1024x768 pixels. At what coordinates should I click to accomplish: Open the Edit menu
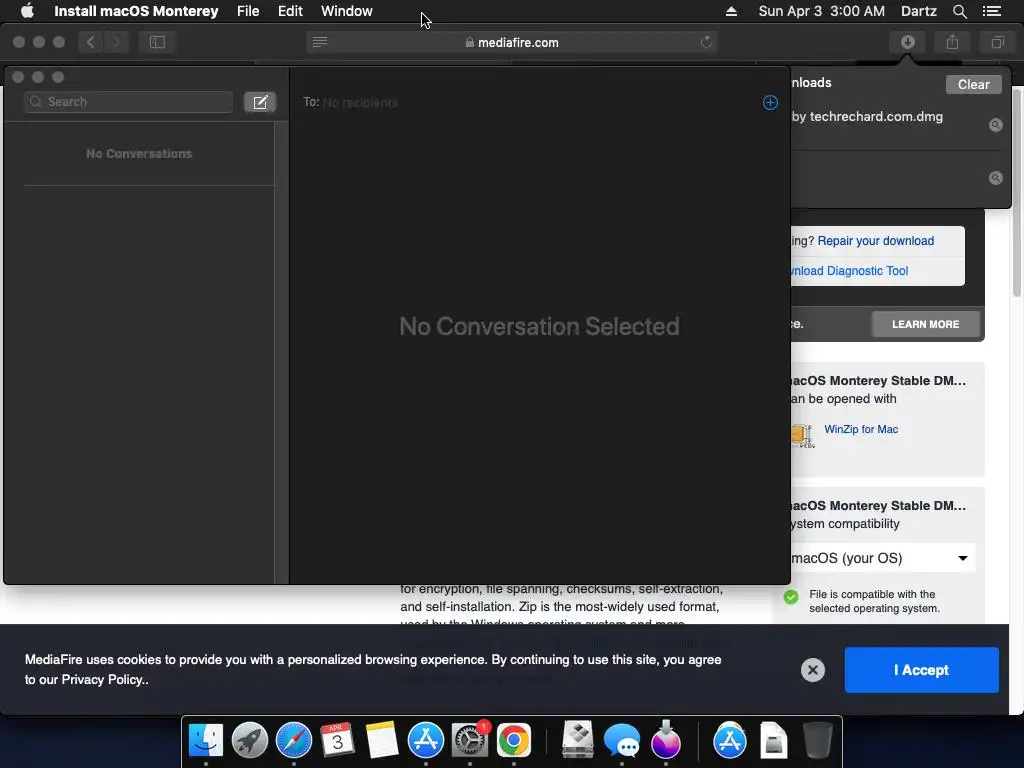290,11
